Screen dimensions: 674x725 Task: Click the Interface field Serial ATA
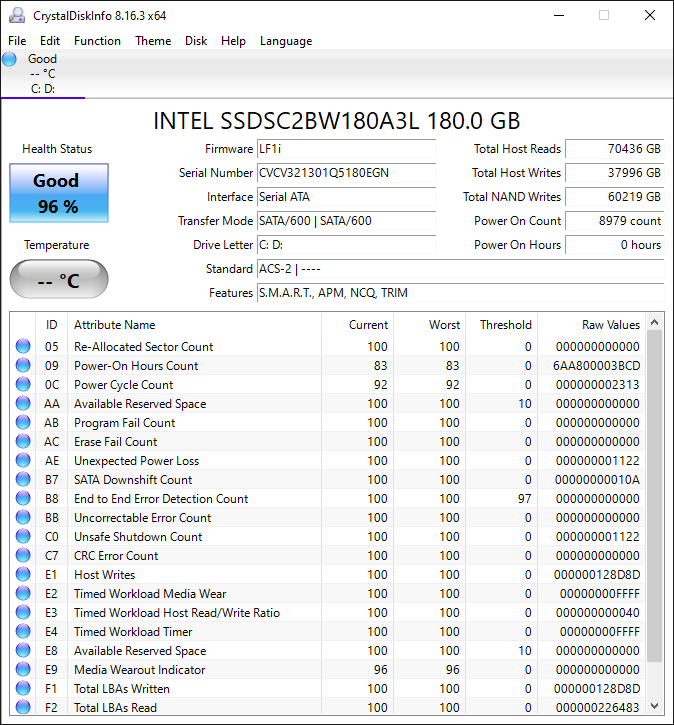pos(346,197)
